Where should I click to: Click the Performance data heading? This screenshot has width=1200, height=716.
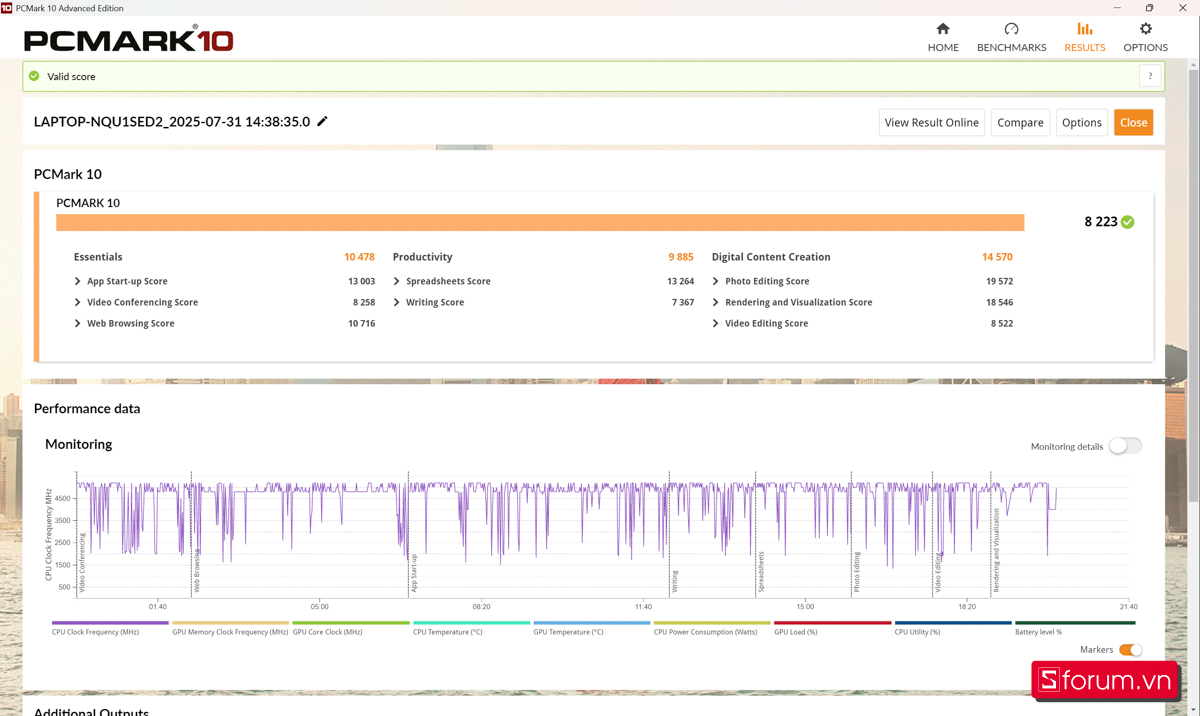point(87,408)
